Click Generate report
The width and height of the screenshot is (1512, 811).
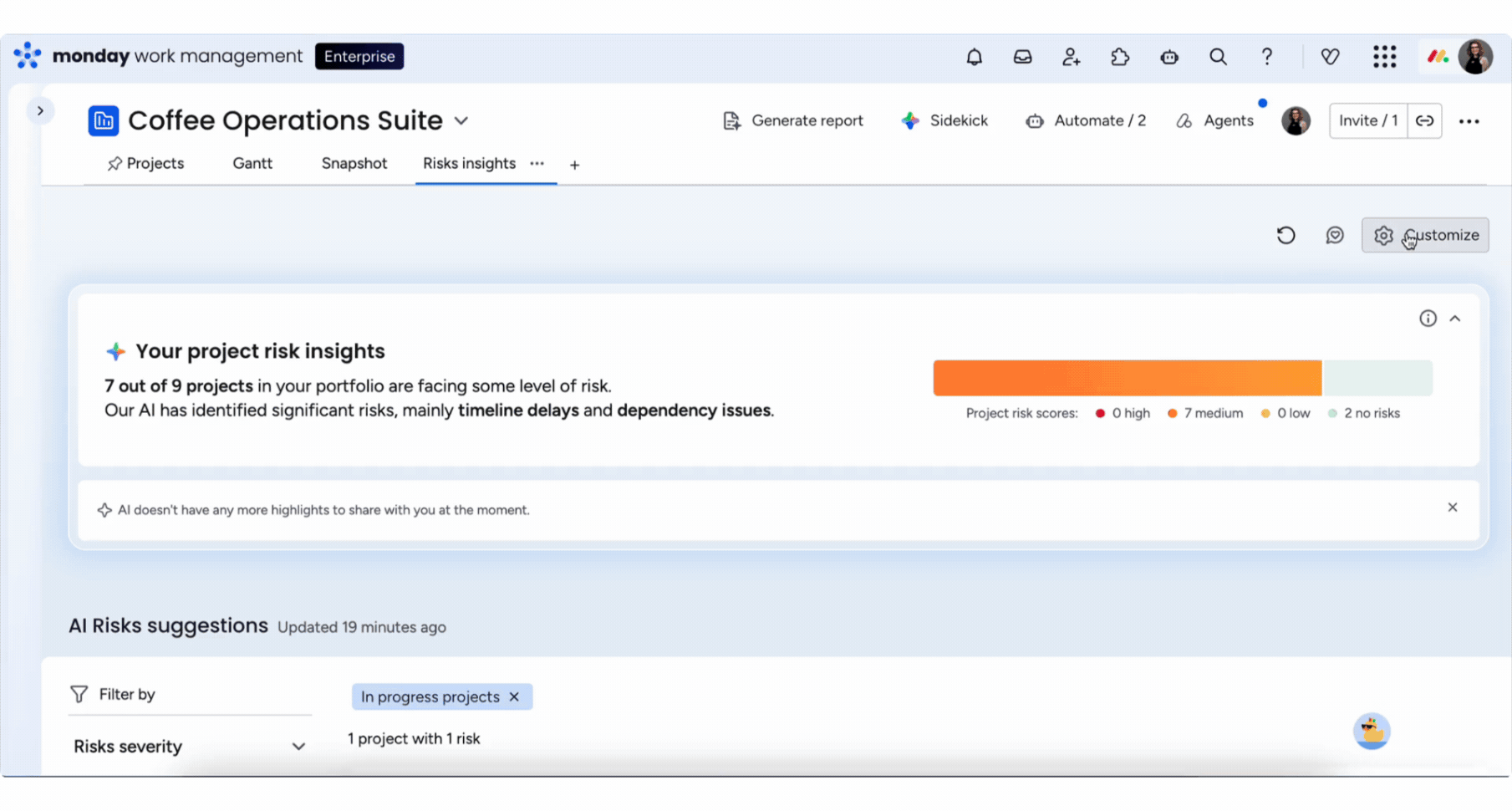point(793,121)
